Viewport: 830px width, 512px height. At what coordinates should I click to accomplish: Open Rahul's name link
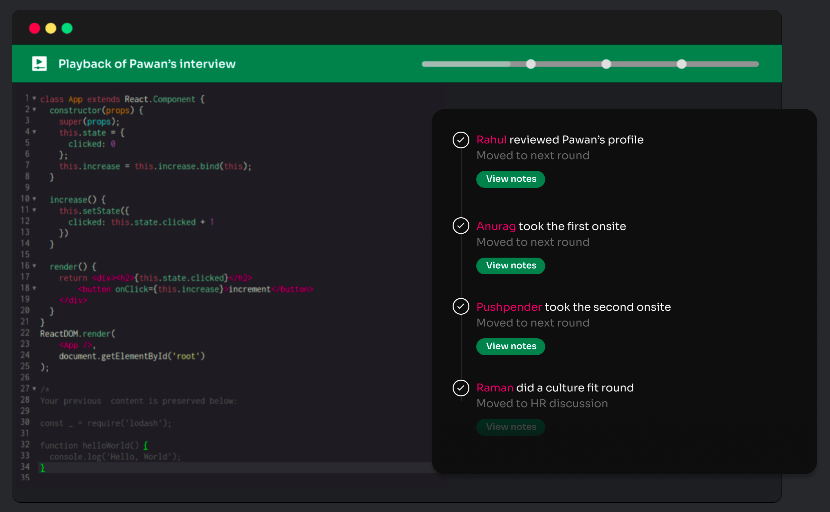(491, 140)
